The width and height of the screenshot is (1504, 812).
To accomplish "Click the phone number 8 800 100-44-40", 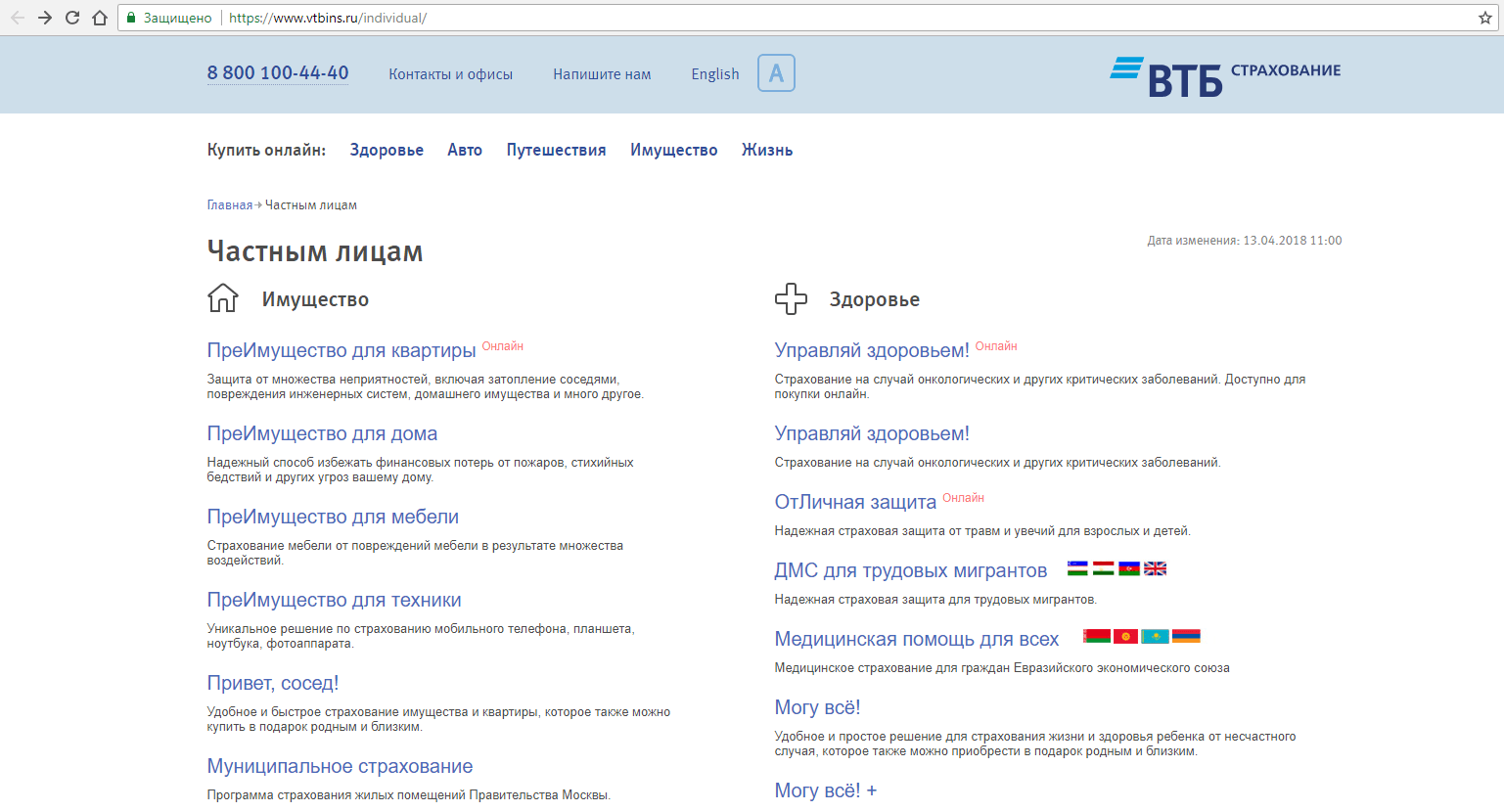I will point(278,73).
